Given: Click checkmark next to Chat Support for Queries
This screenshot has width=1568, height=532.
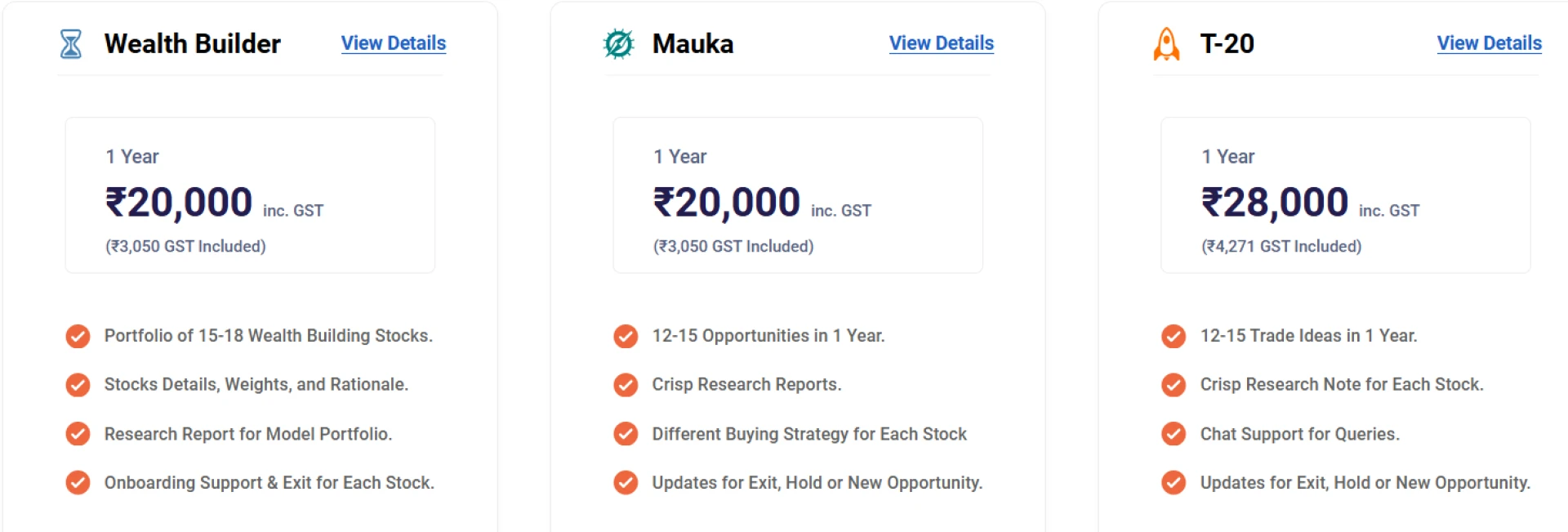Looking at the screenshot, I should pyautogui.click(x=1174, y=434).
